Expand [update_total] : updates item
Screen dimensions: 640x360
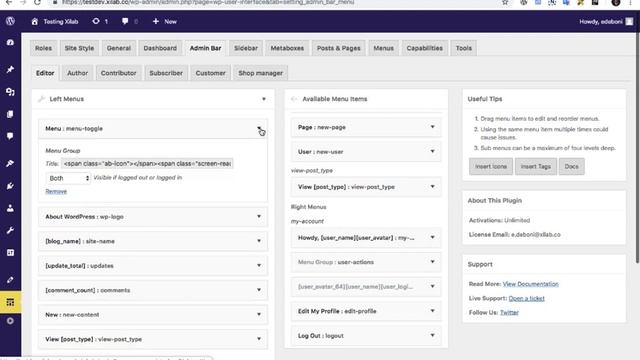pyautogui.click(x=259, y=265)
